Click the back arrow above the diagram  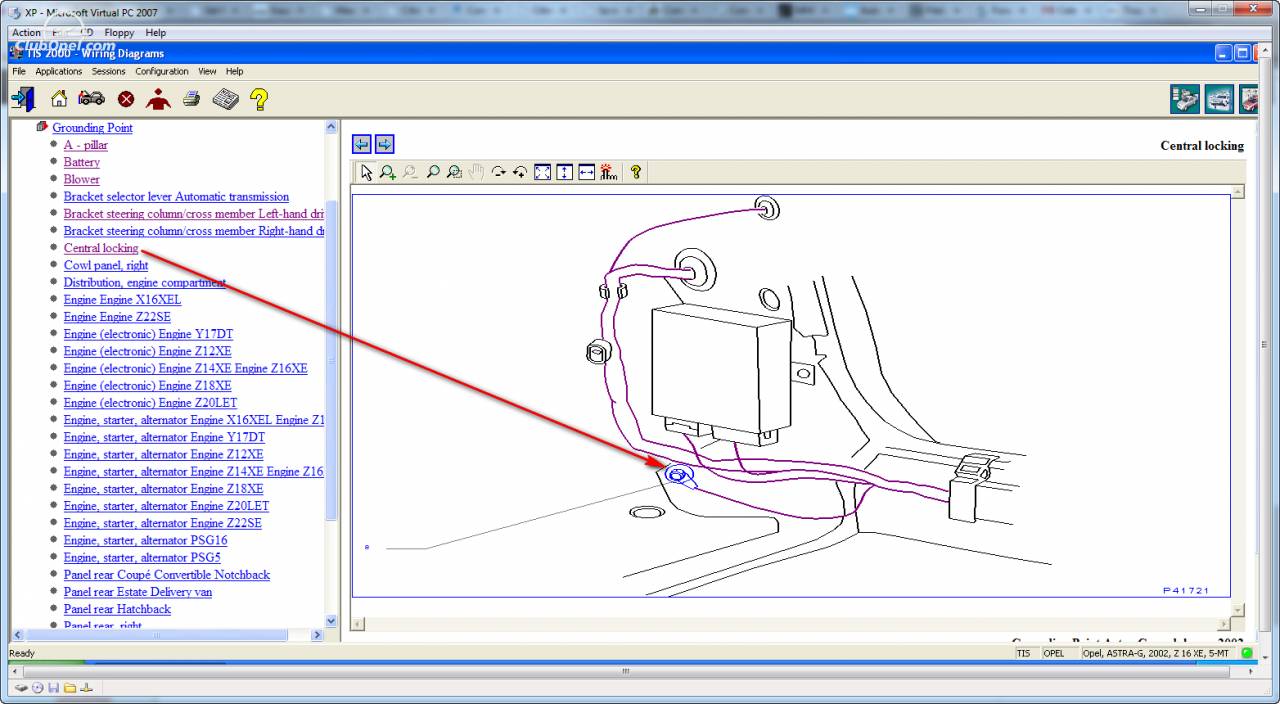pos(363,145)
